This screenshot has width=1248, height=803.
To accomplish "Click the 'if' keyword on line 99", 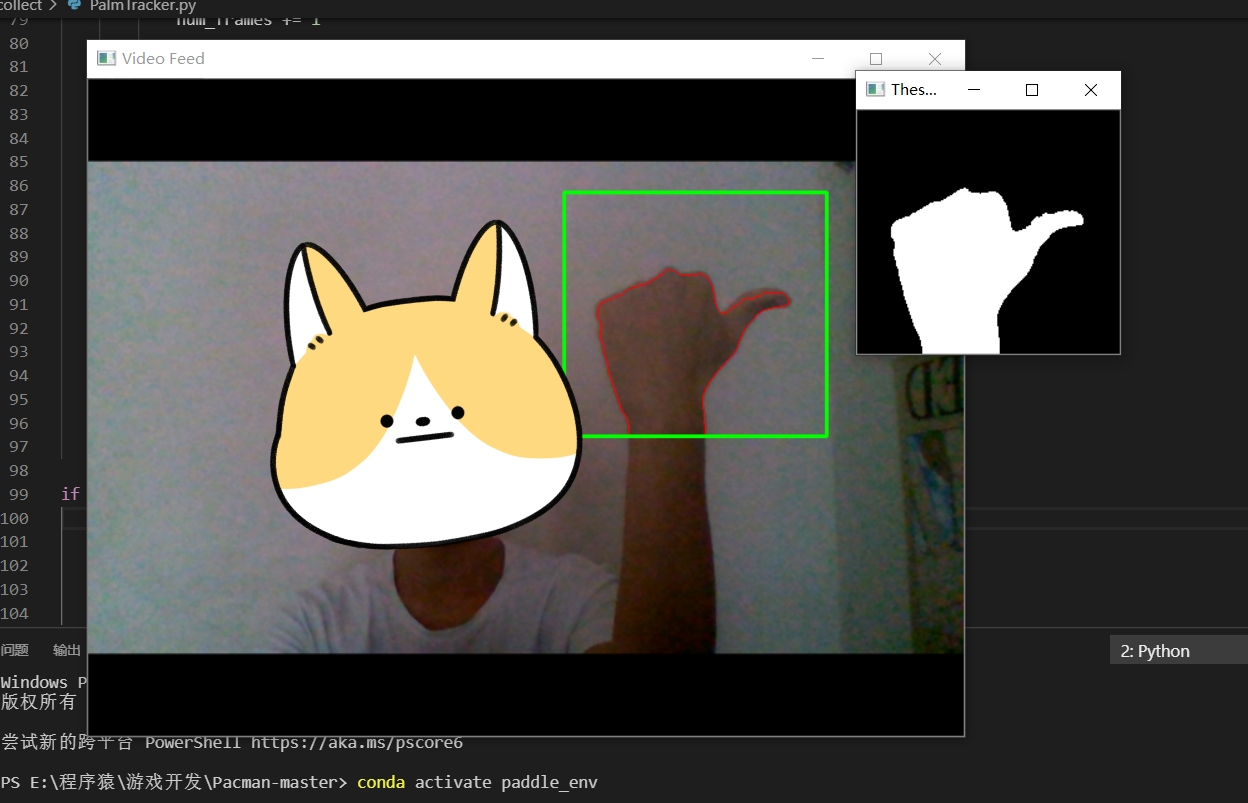I will [70, 494].
